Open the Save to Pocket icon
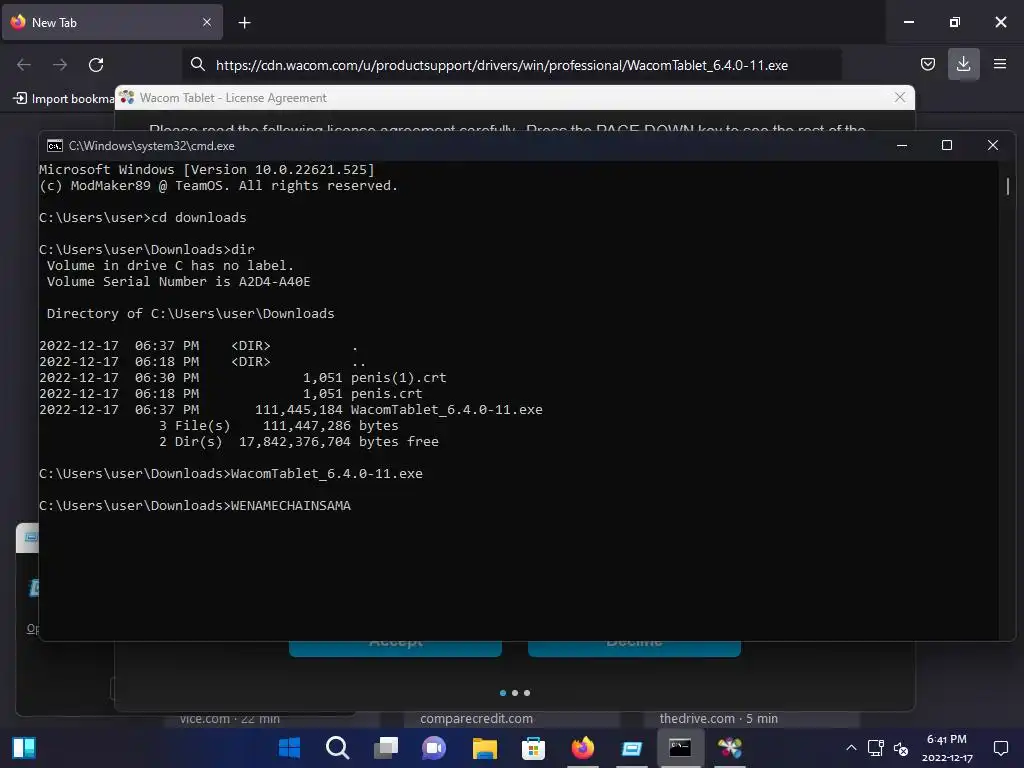Viewport: 1024px width, 768px height. [927, 64]
